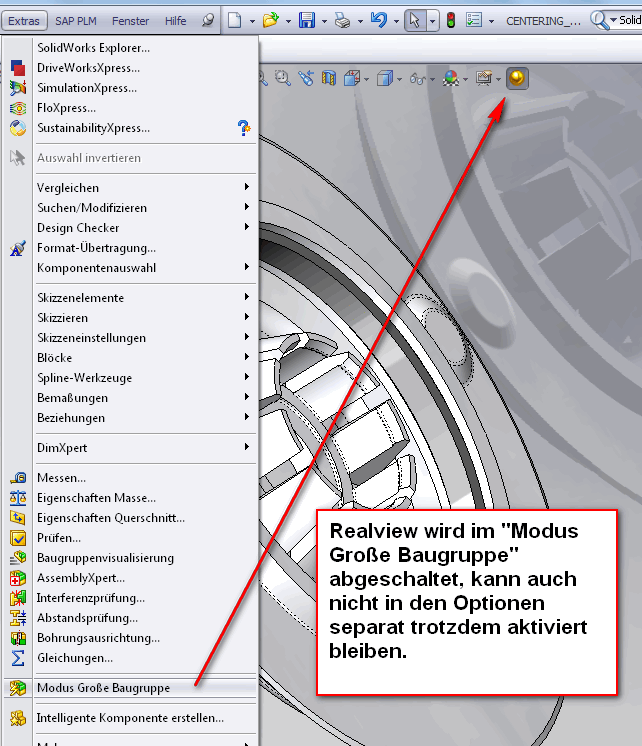Click the help question mark beside SustainabilityXpress
642x746 pixels.
click(244, 128)
